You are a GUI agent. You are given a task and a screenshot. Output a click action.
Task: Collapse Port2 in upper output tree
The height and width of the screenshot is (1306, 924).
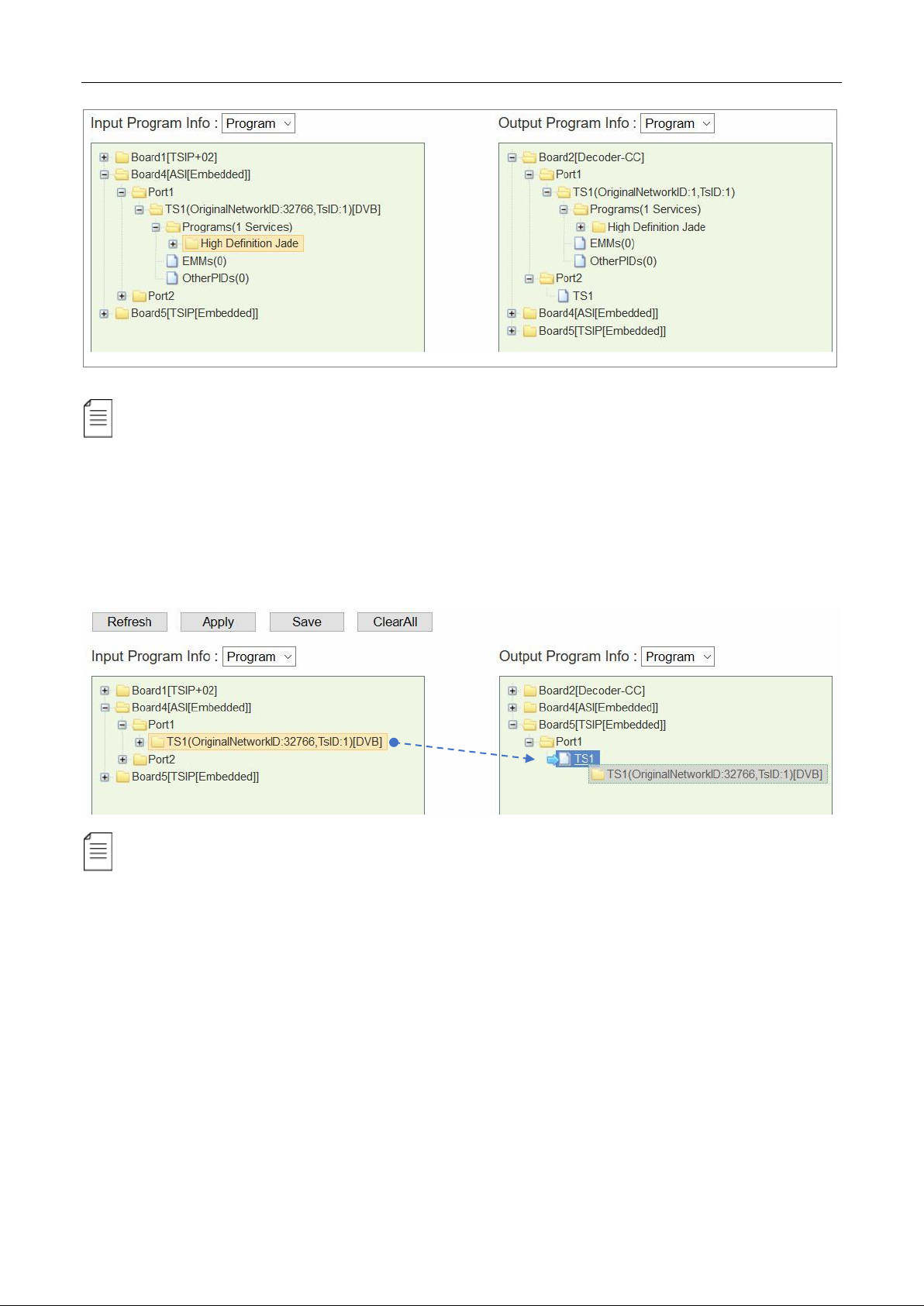click(x=529, y=278)
